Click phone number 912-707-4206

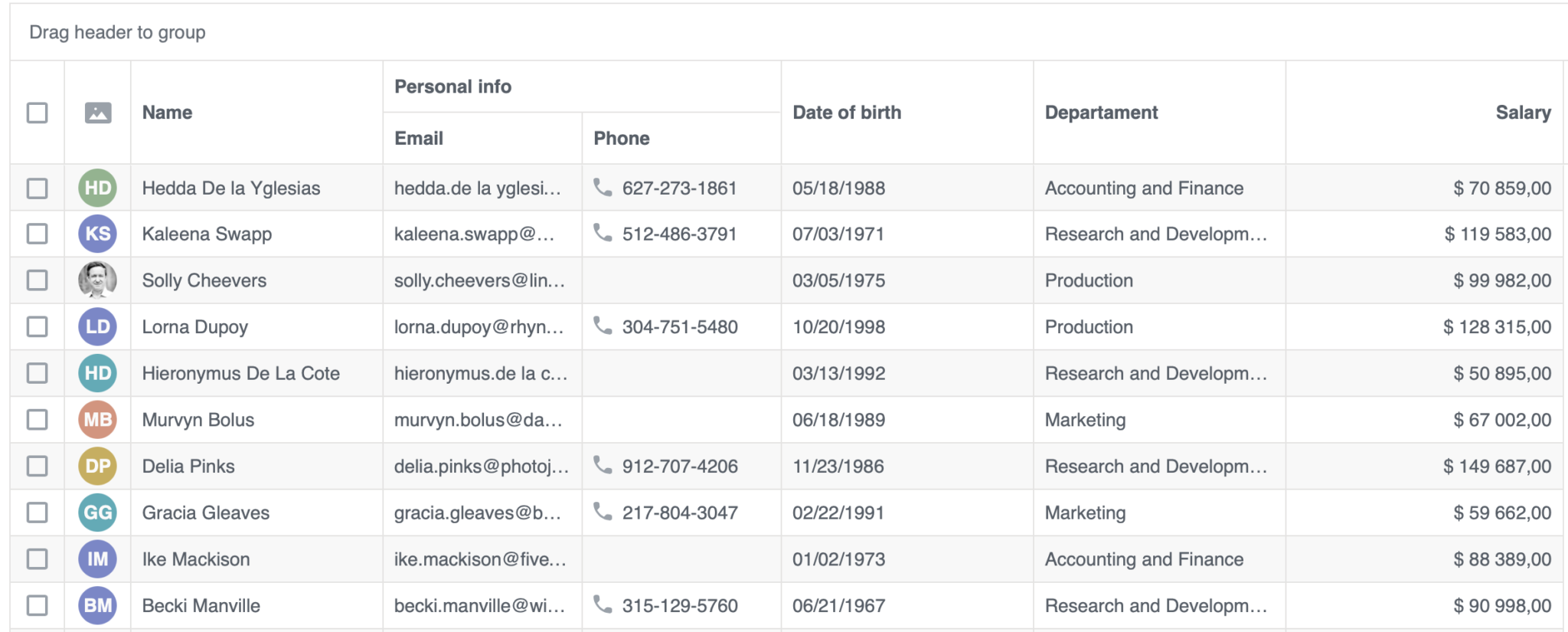(680, 467)
